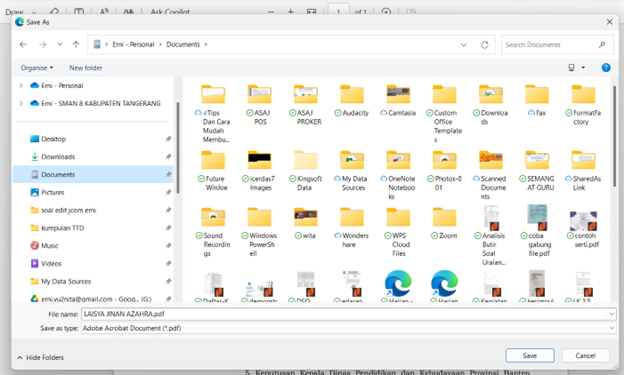Select the Future WinJoe folder
This screenshot has width=624, height=375.
(x=213, y=171)
